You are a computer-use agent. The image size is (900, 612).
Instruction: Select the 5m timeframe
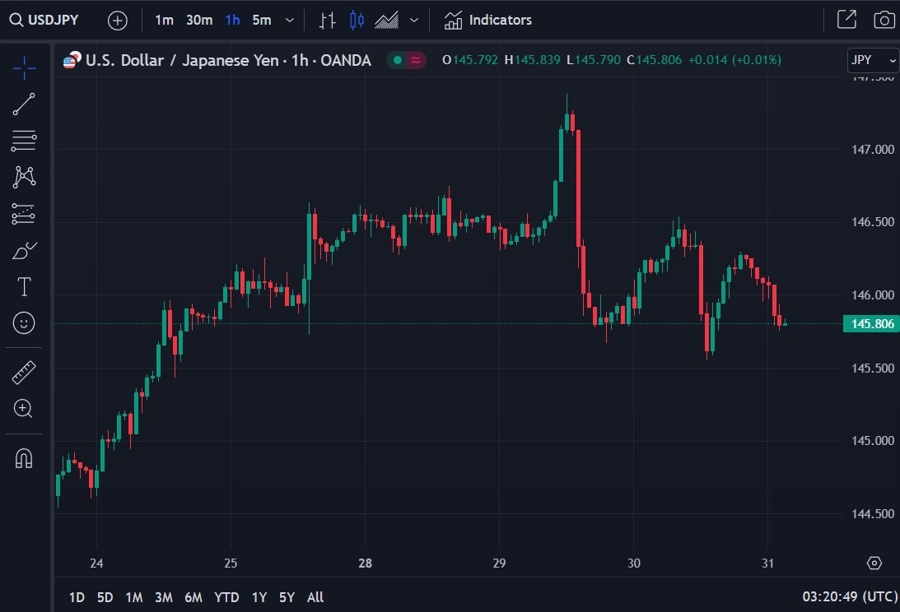(262, 20)
